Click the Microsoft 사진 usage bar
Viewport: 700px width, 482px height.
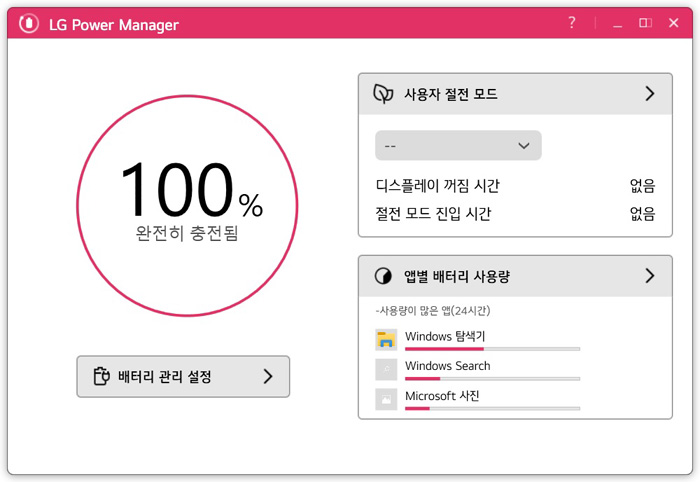point(492,408)
